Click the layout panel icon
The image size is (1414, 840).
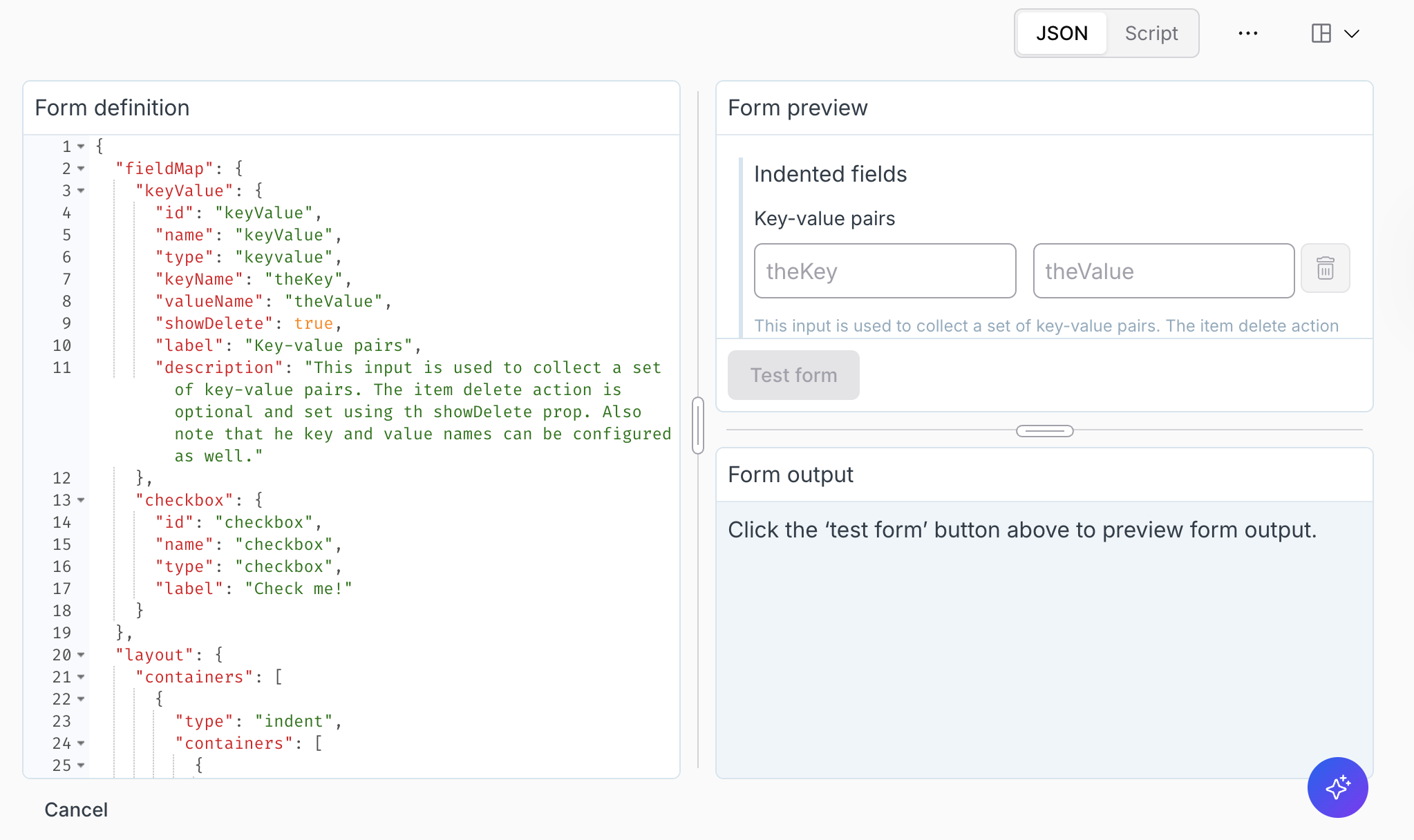1321,33
